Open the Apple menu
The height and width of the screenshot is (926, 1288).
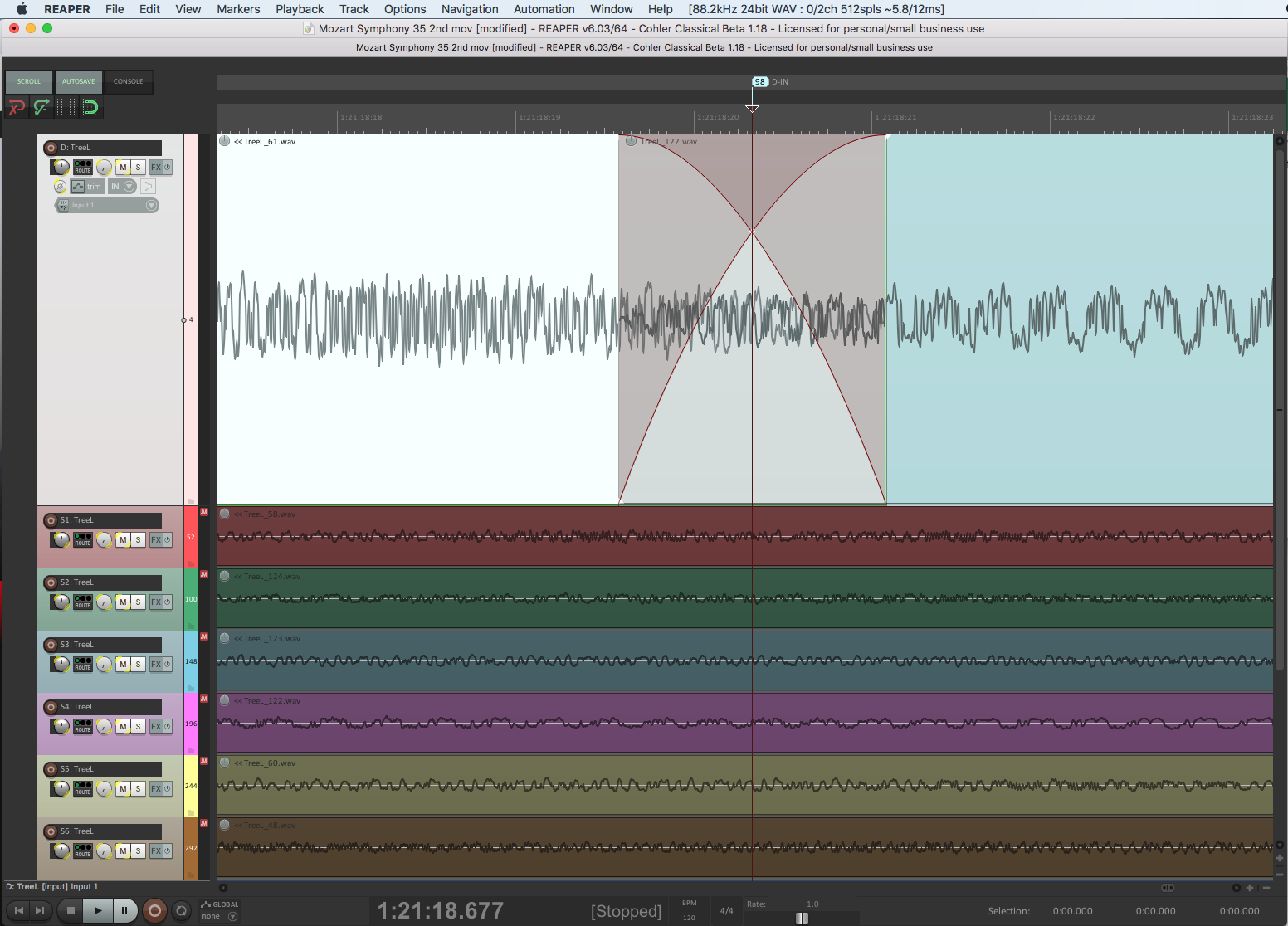click(22, 9)
